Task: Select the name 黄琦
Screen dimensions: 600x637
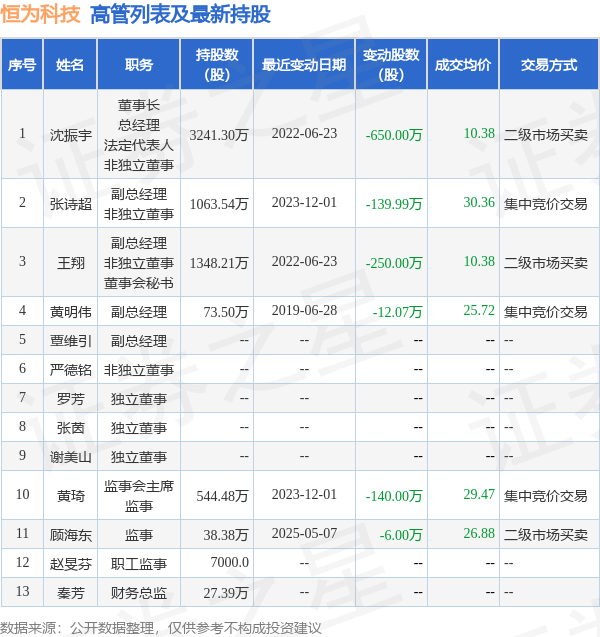Action: (71, 496)
